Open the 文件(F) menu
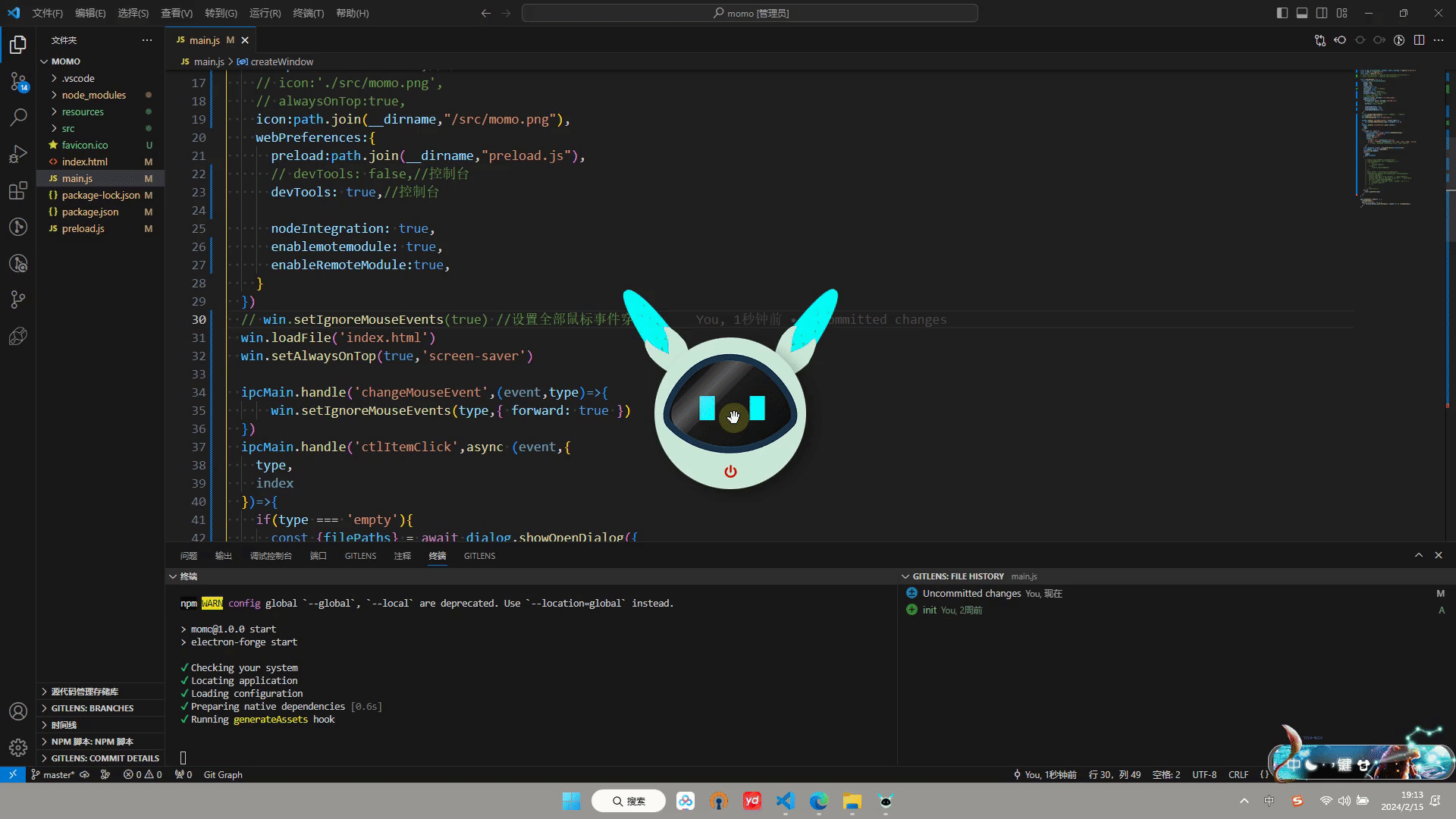Screen dimensions: 1456x819 tap(47, 13)
